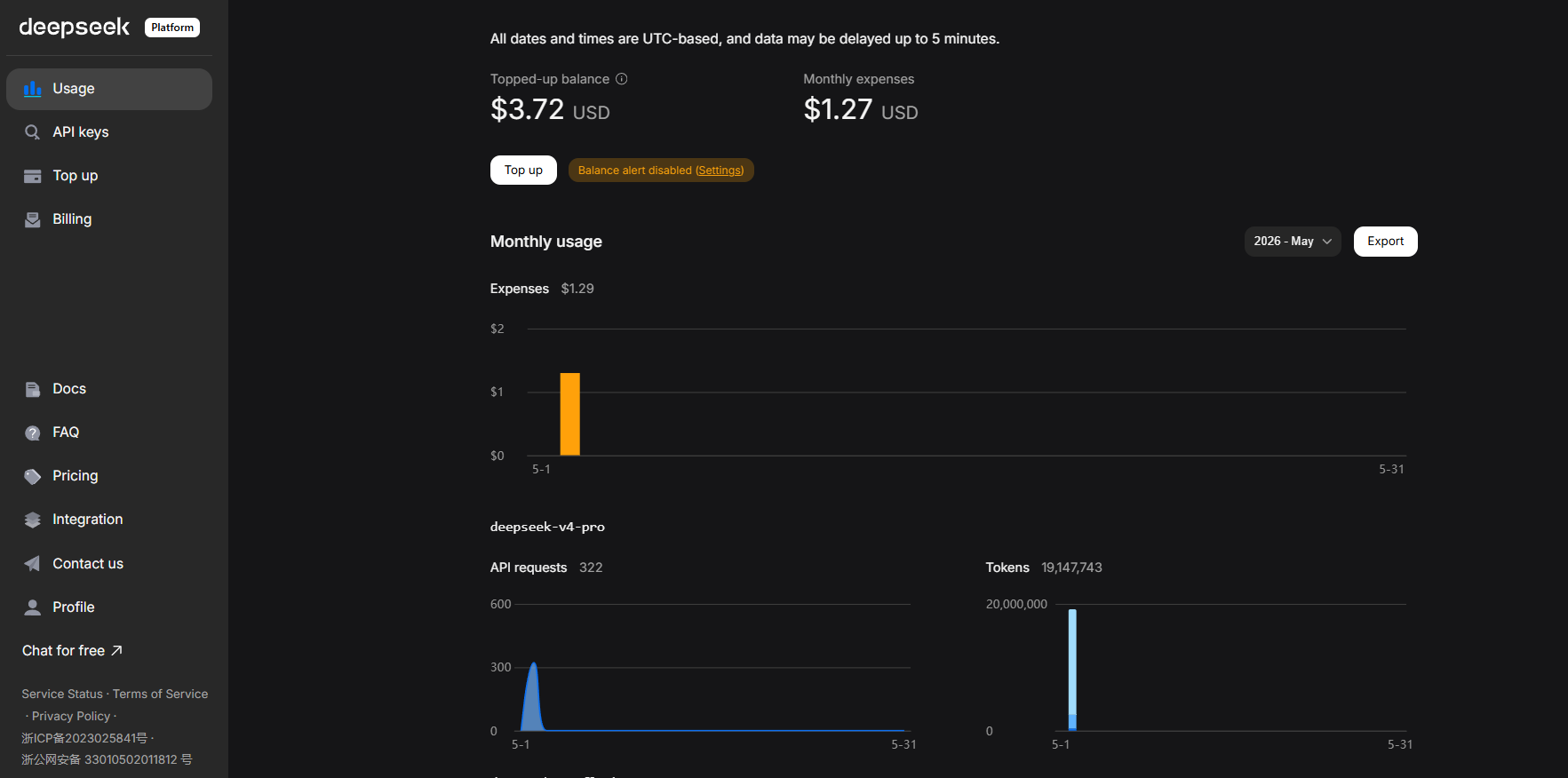Click the FAQ question mark icon
This screenshot has width=1568, height=778.
point(33,433)
